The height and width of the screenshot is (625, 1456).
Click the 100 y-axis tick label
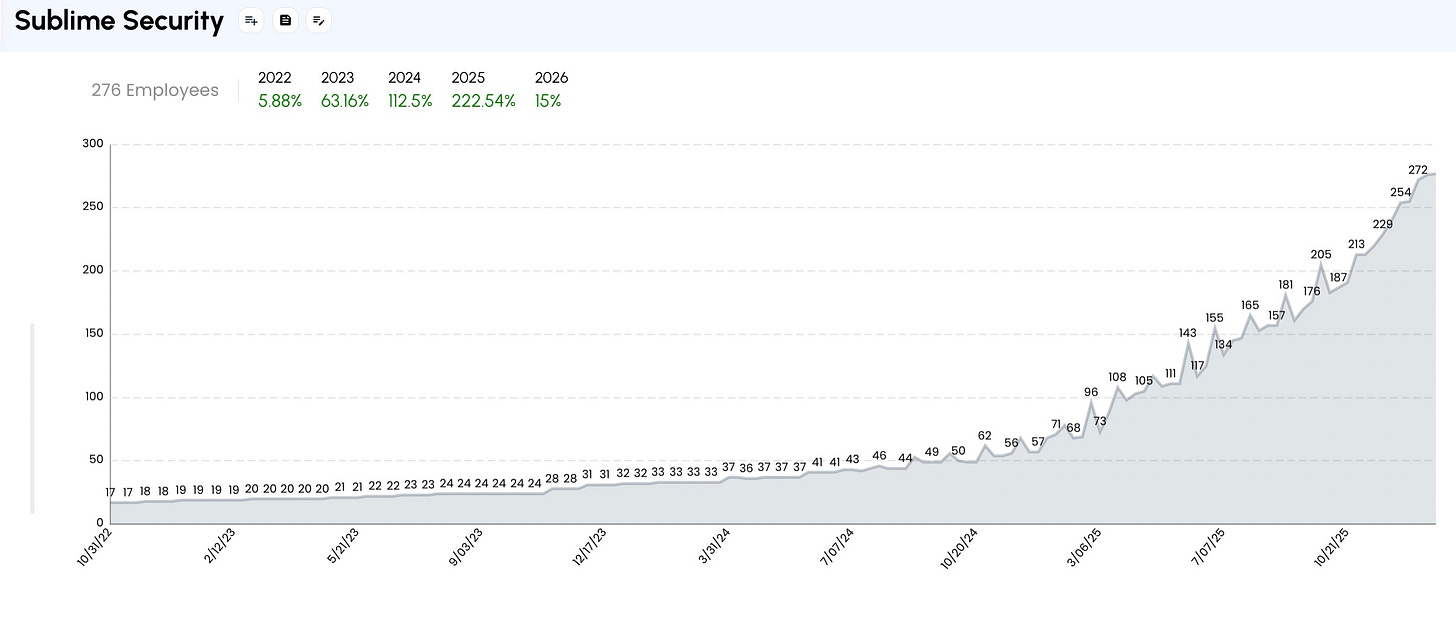coord(93,397)
